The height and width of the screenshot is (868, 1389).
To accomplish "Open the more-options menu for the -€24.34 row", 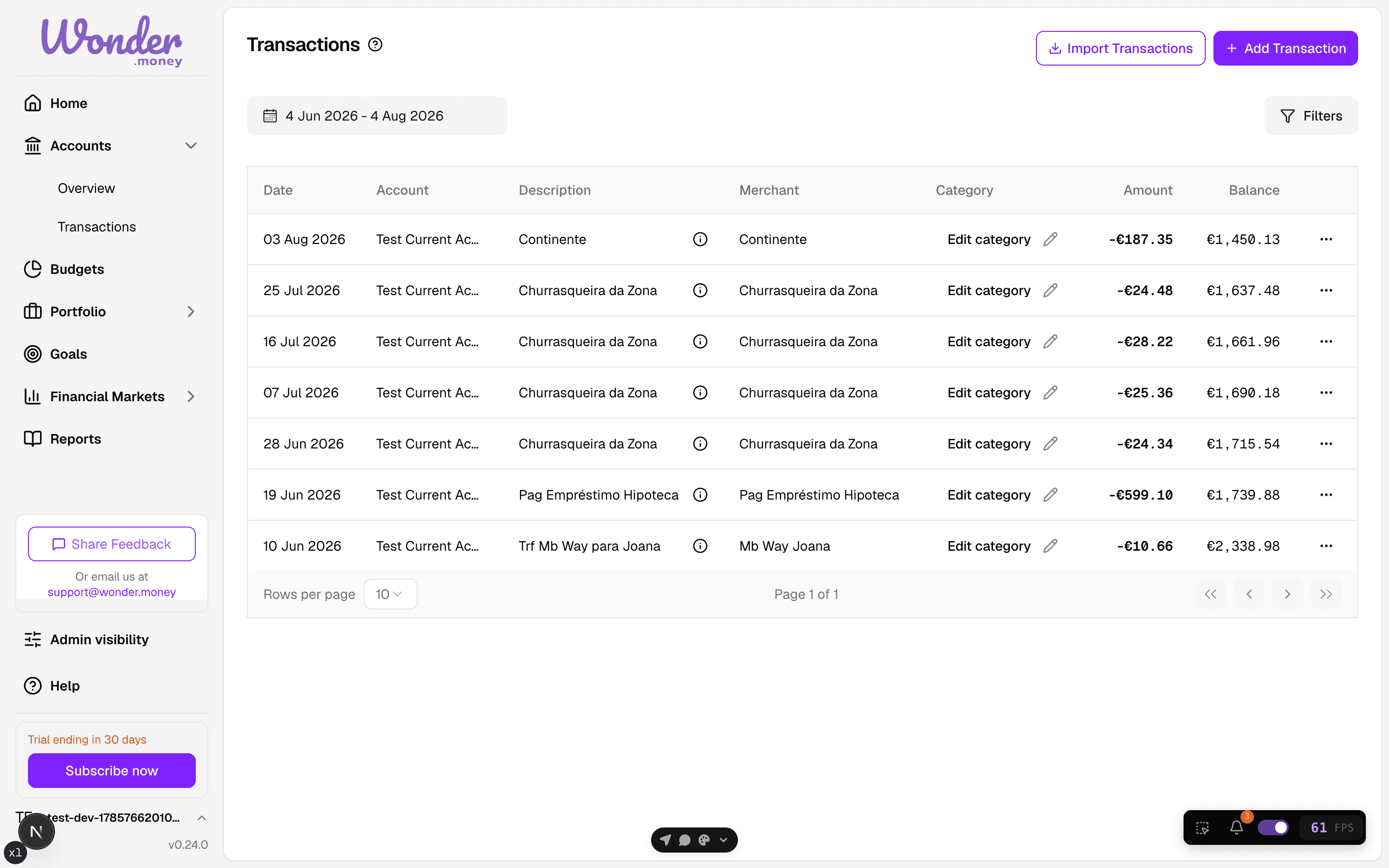I will coord(1326,444).
